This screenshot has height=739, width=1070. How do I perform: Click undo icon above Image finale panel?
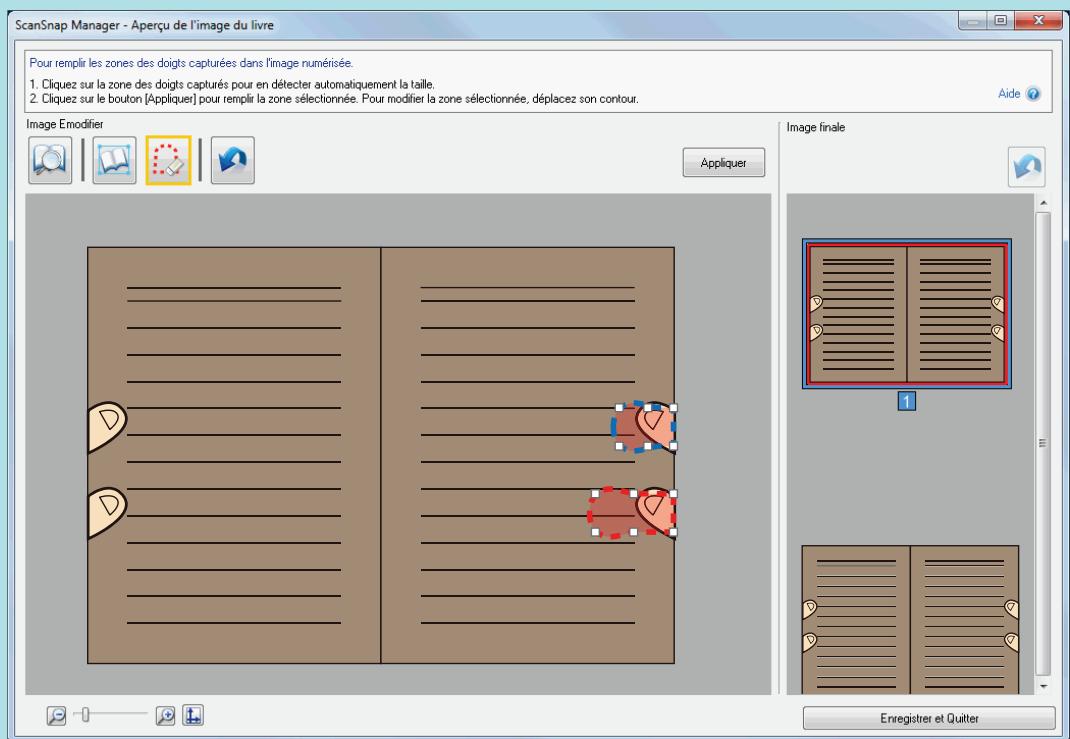(1026, 167)
